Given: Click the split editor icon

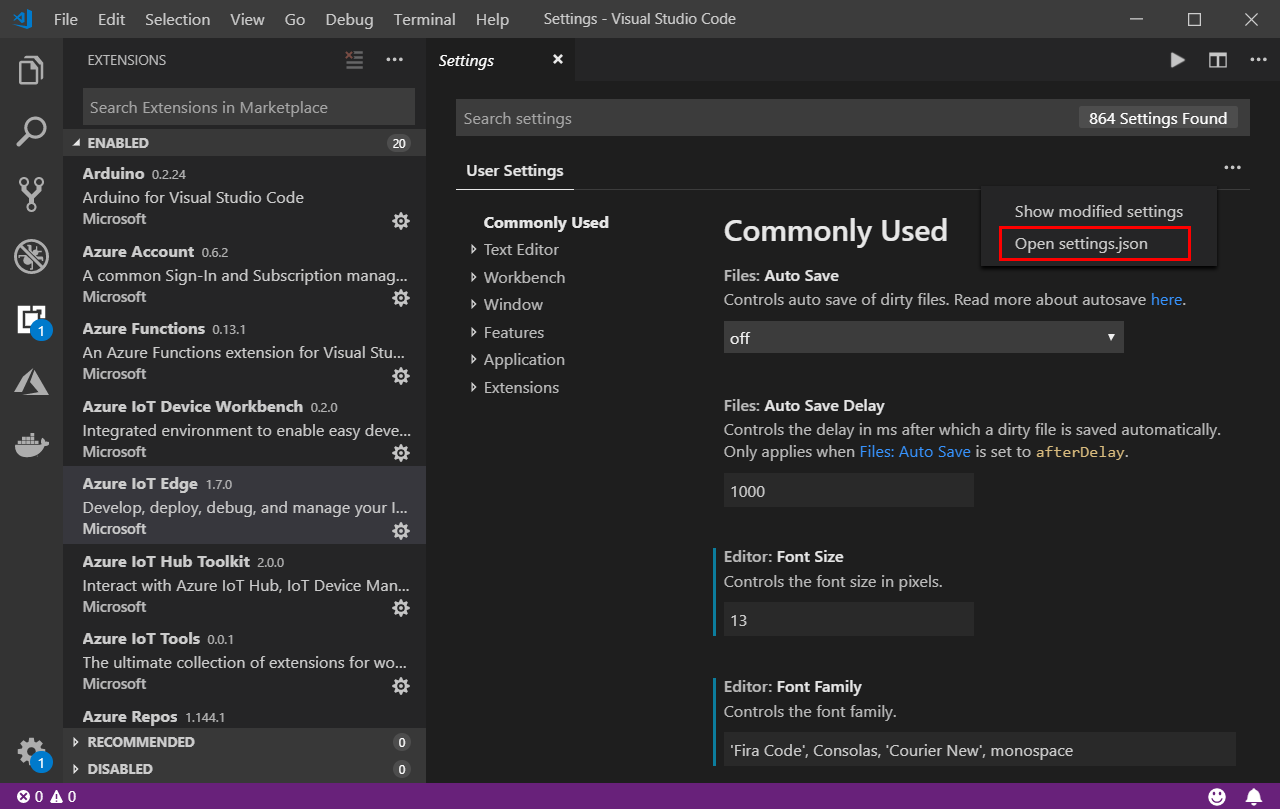Looking at the screenshot, I should [x=1217, y=60].
